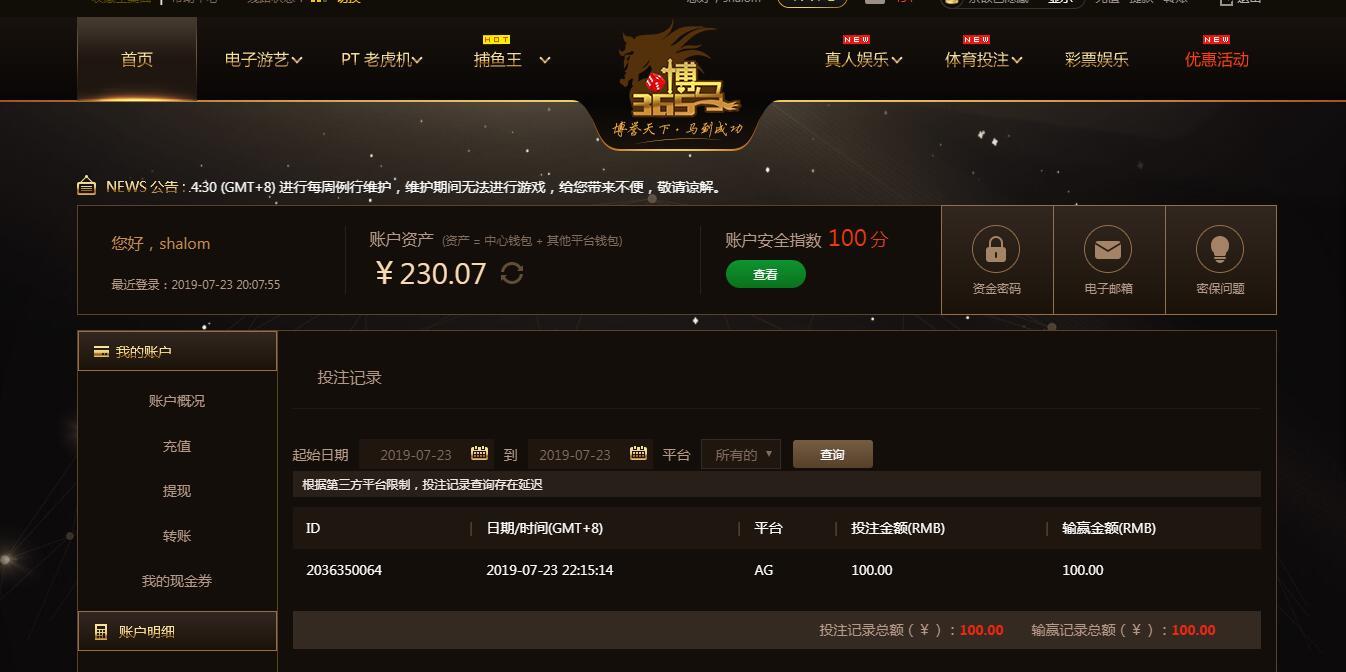Expand the 体育投注 menu

[x=984, y=59]
